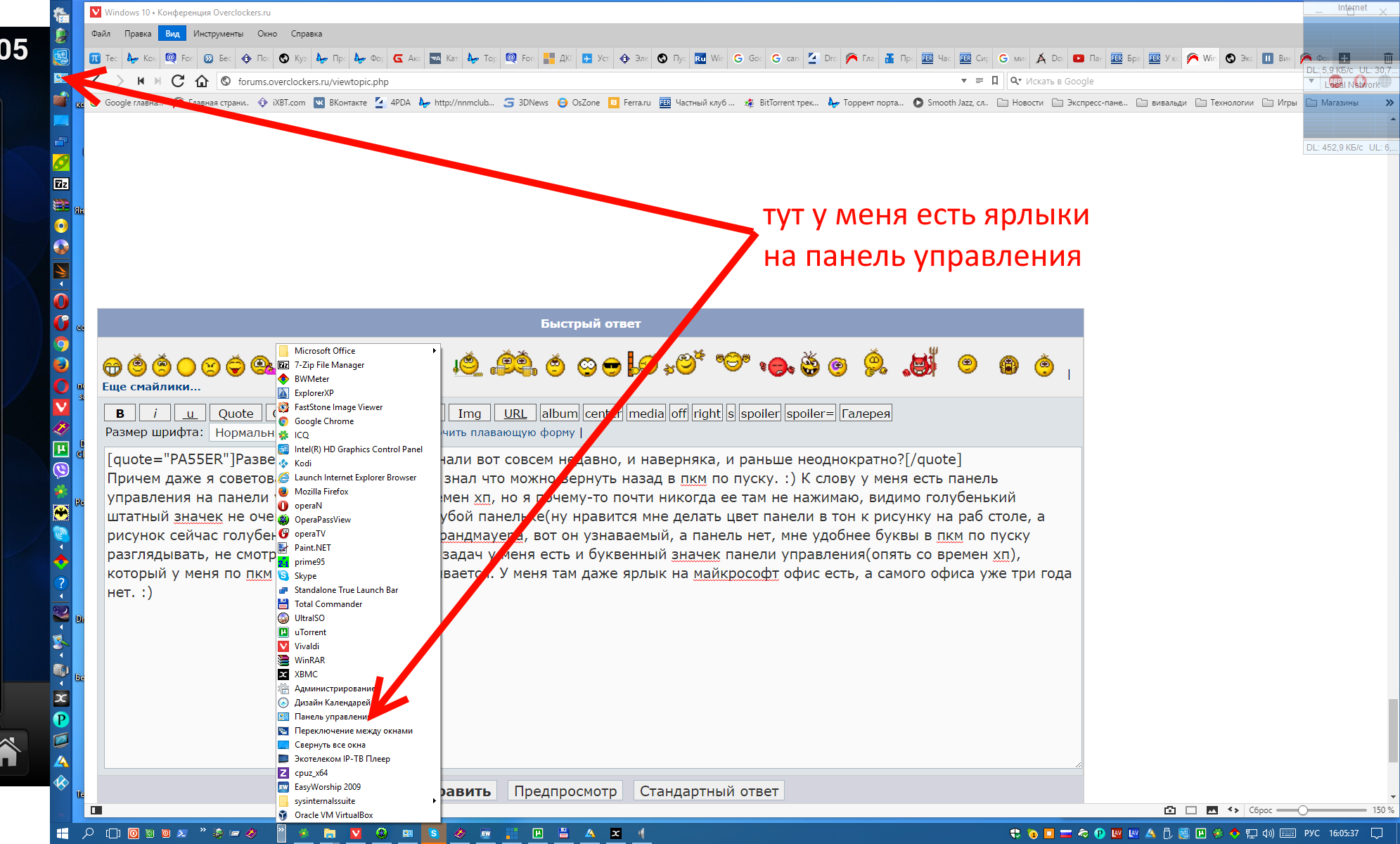Toggle the panel button at bottom-left status bar
The image size is (1400, 844).
pyautogui.click(x=96, y=810)
